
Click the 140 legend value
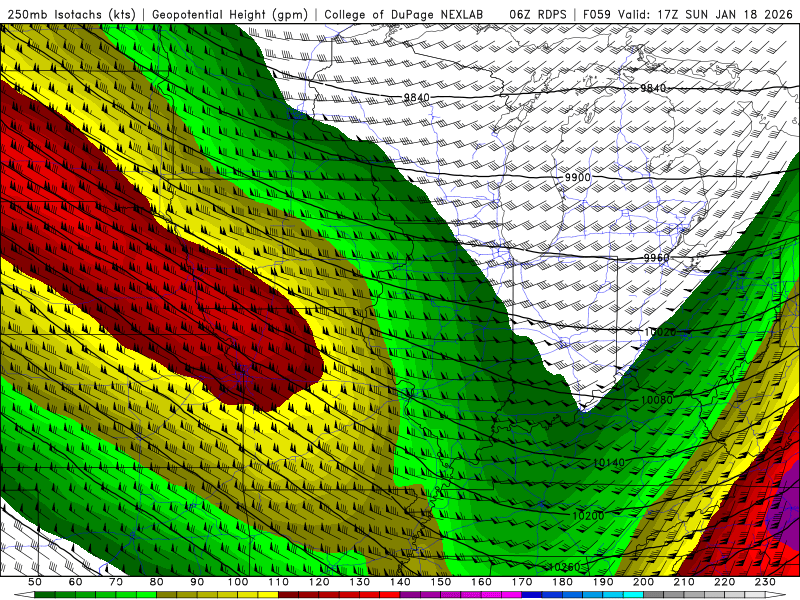click(401, 582)
